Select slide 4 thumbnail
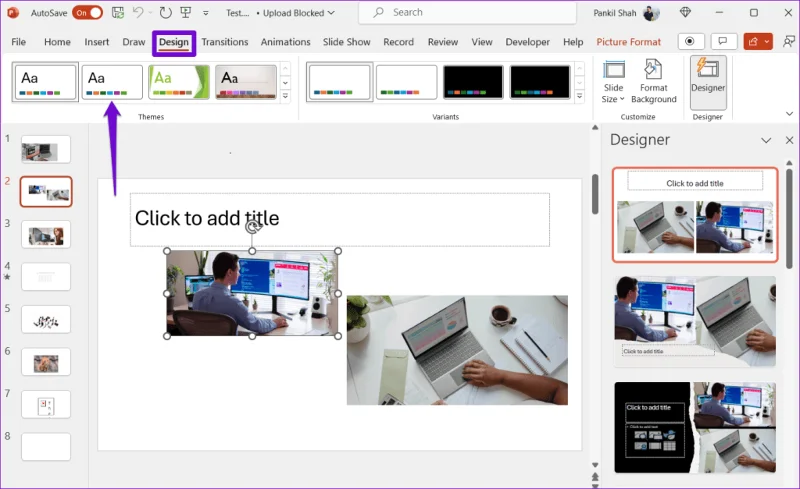The width and height of the screenshot is (800, 489). click(46, 277)
